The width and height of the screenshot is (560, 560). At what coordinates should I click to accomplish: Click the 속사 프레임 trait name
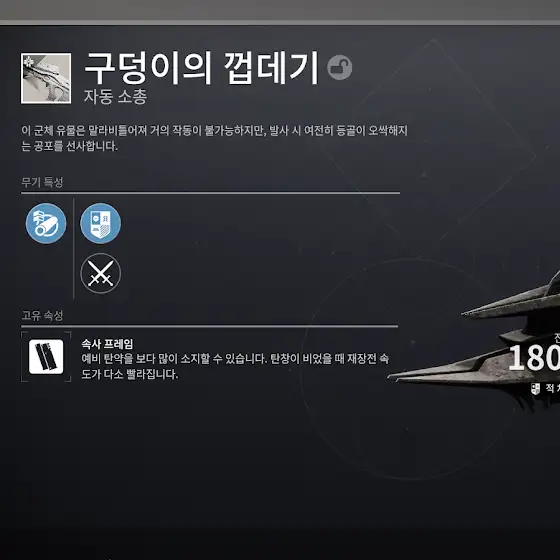[107, 344]
